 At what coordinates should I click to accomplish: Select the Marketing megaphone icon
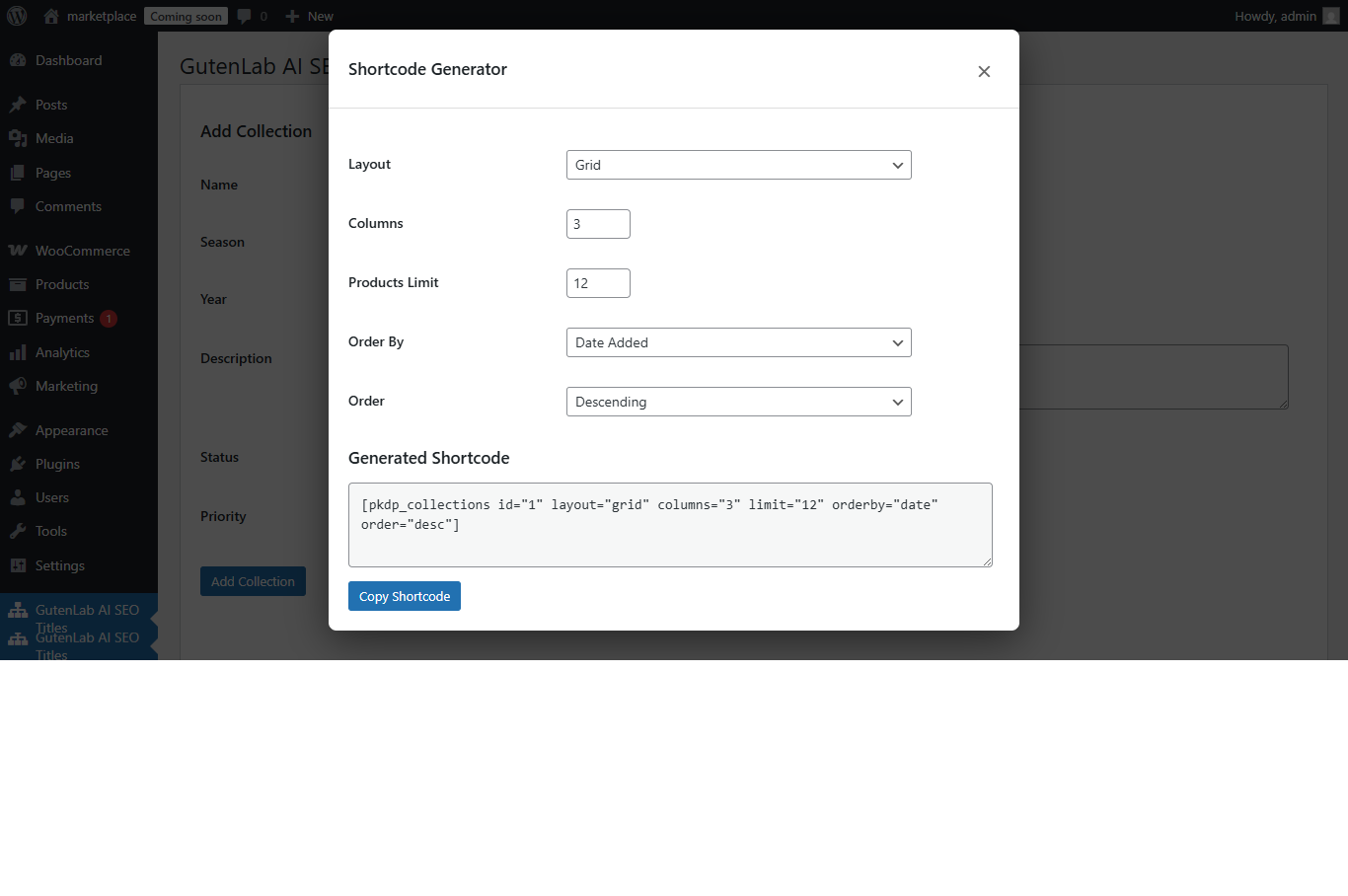[x=20, y=386]
